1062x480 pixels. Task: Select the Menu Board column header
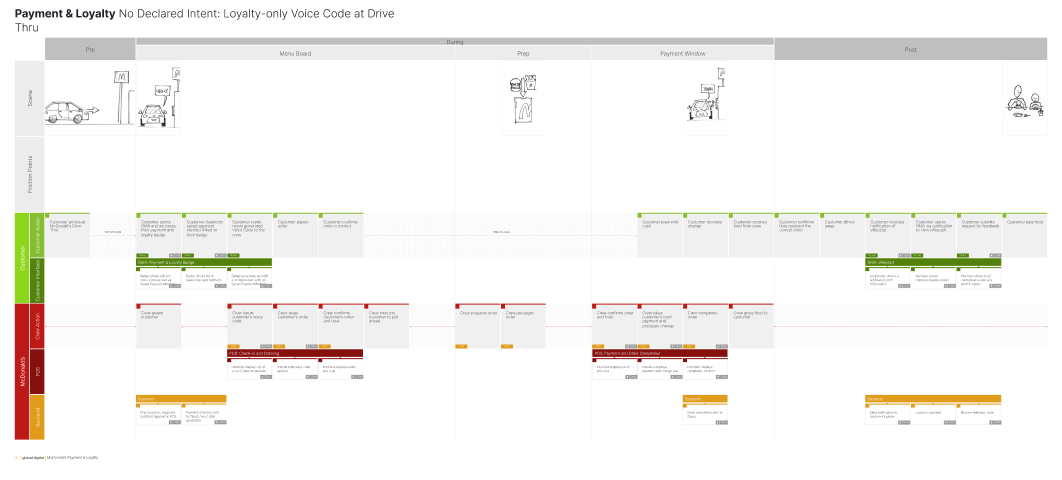(295, 53)
